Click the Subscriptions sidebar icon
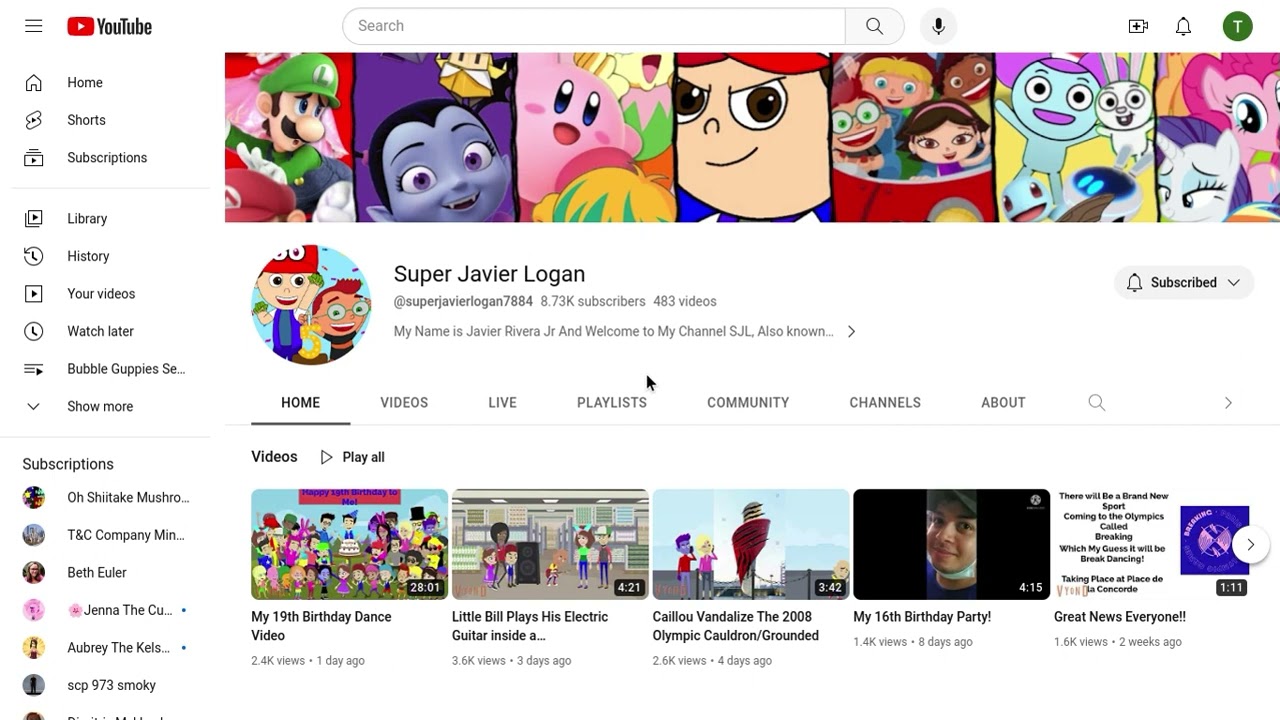 34,158
